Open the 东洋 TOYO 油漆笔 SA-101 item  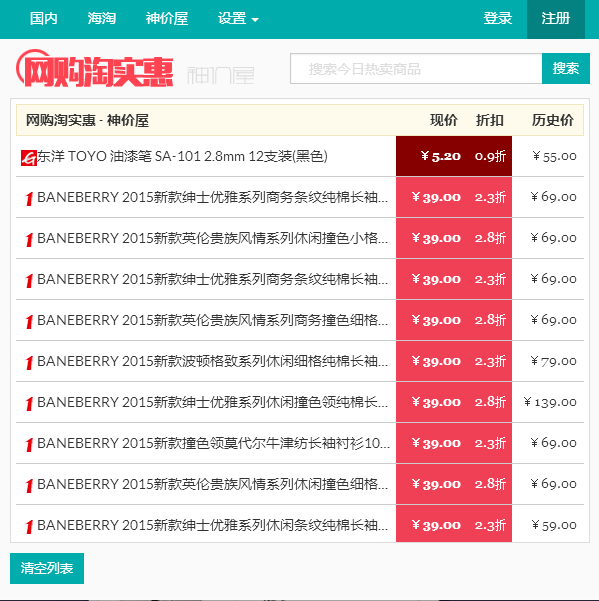182,156
